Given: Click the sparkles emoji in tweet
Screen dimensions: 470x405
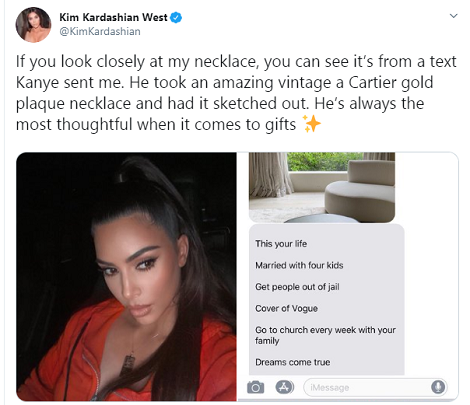Looking at the screenshot, I should (311, 124).
